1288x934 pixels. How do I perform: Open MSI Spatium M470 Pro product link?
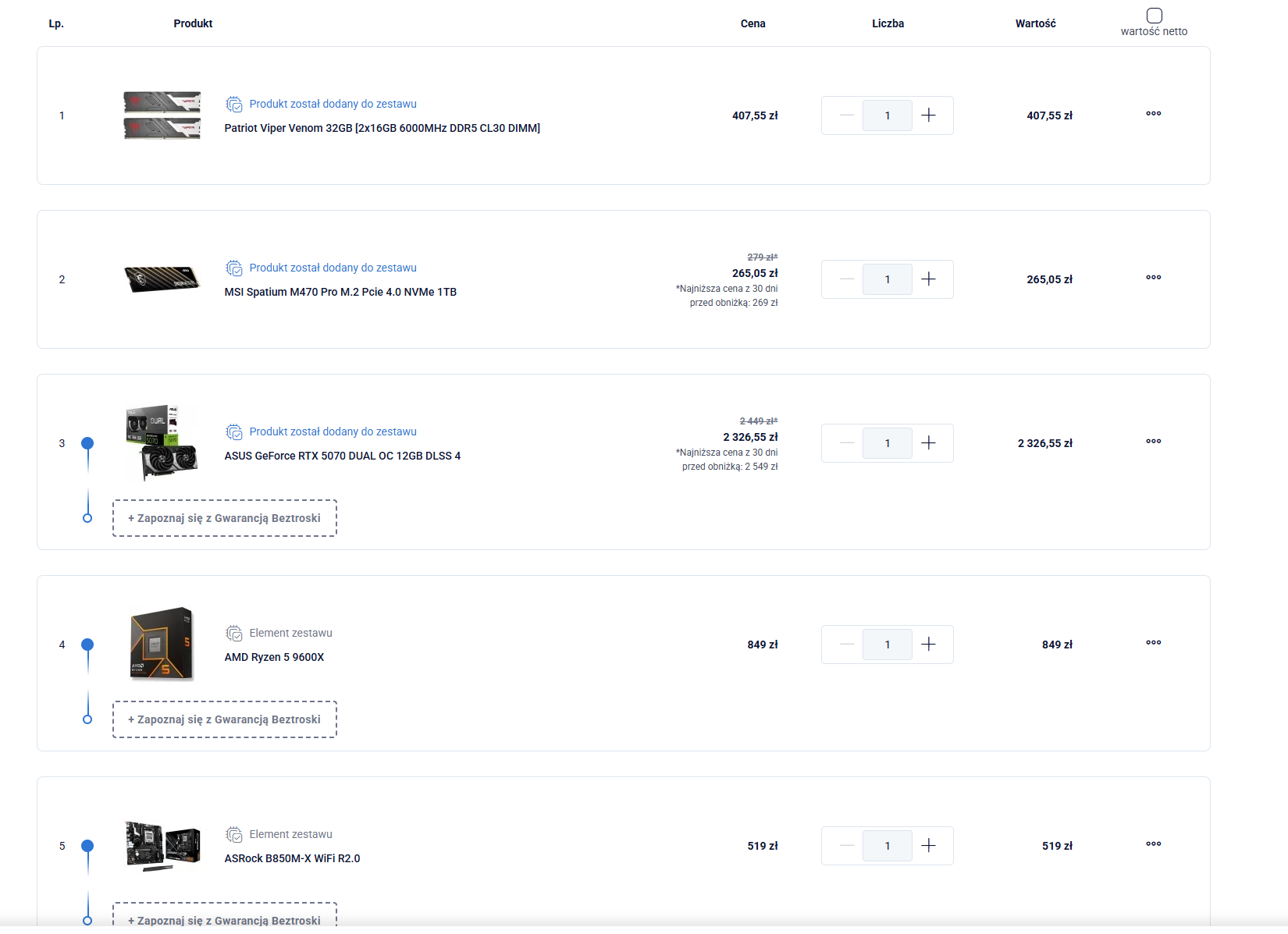(x=340, y=292)
